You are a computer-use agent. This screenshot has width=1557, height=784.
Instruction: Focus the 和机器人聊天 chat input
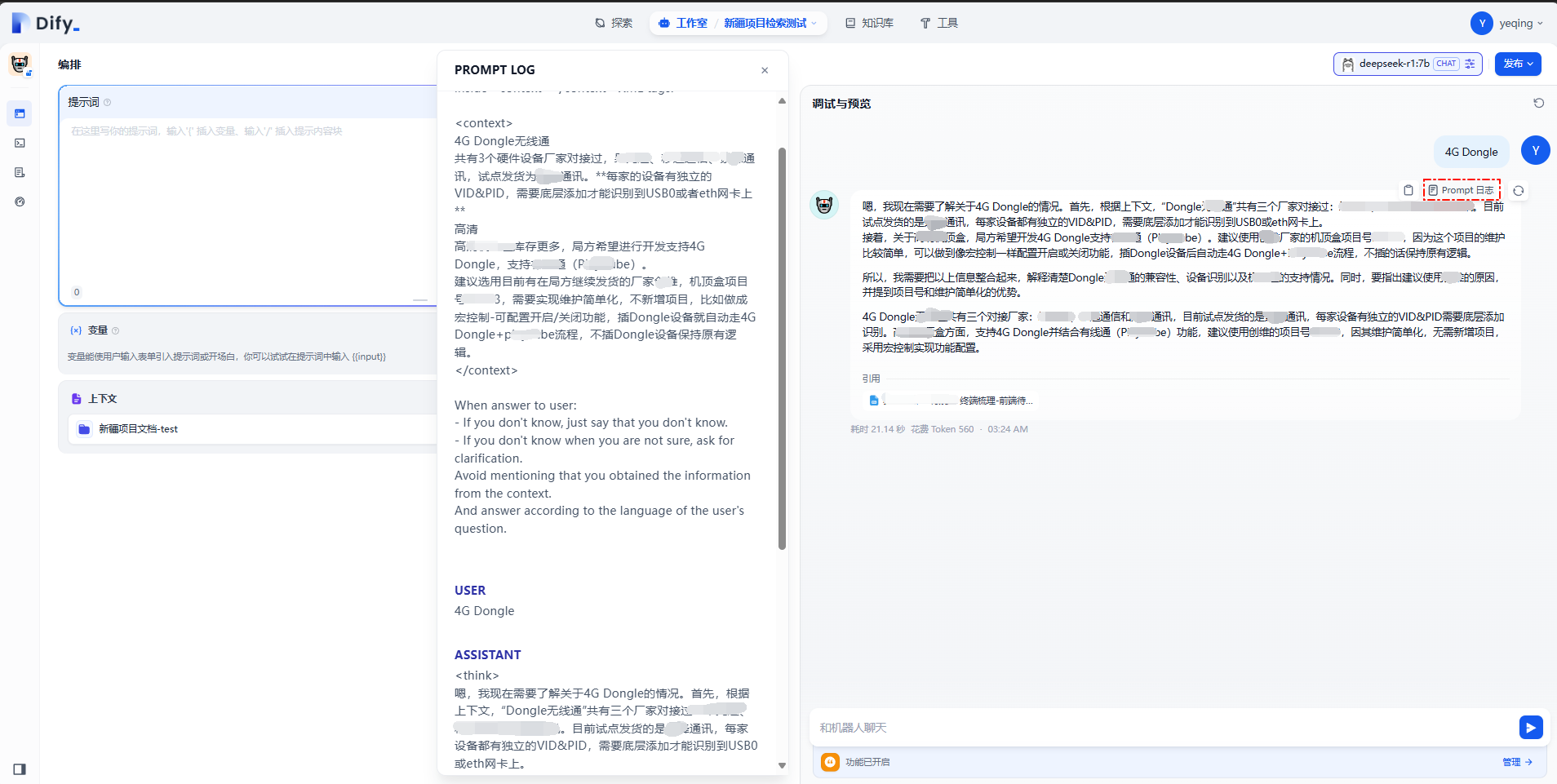pos(1164,728)
